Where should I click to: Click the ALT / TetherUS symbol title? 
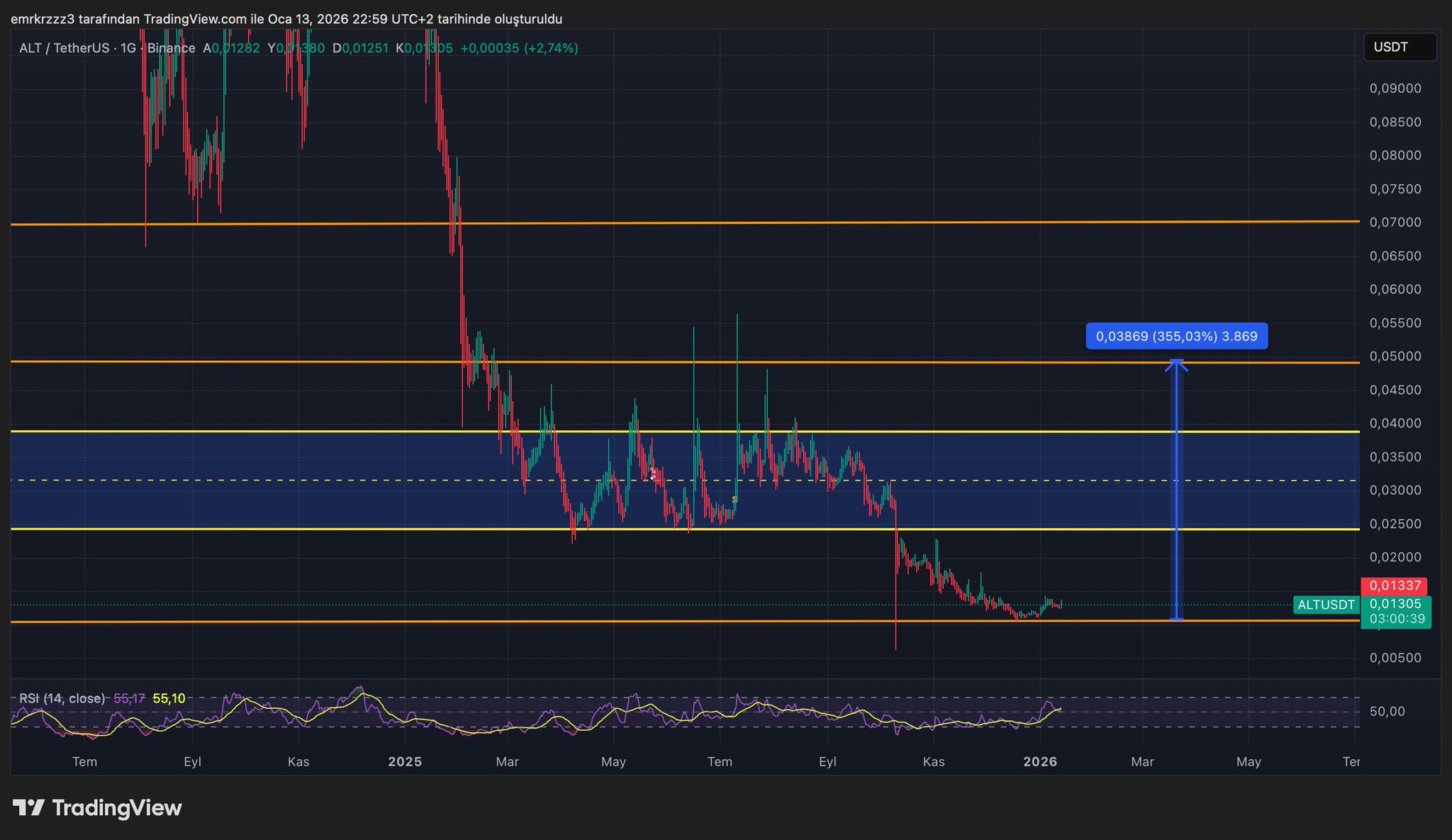(x=65, y=48)
